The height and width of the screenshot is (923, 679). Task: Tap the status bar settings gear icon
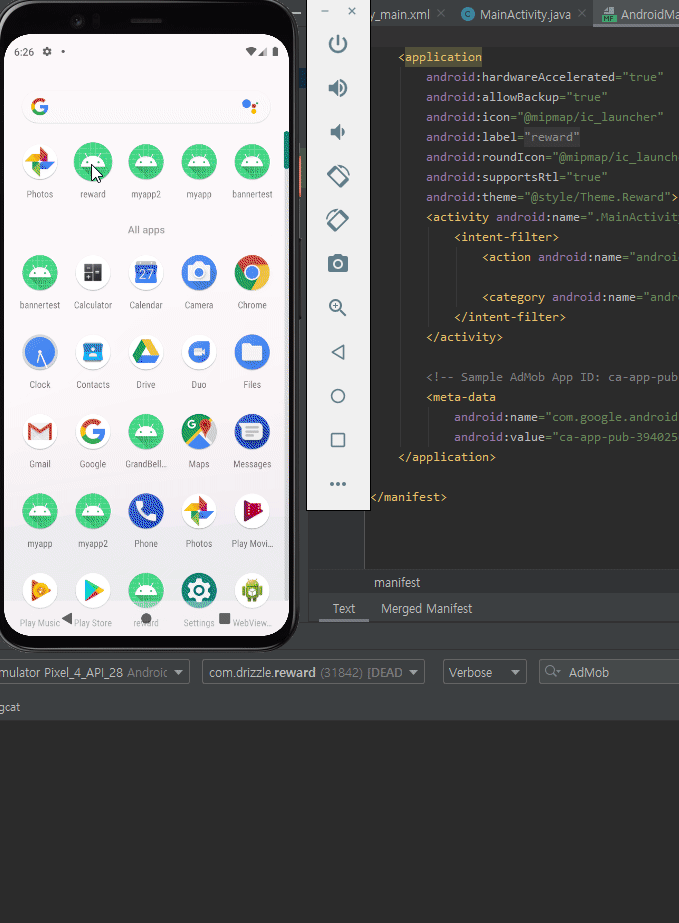coord(47,52)
